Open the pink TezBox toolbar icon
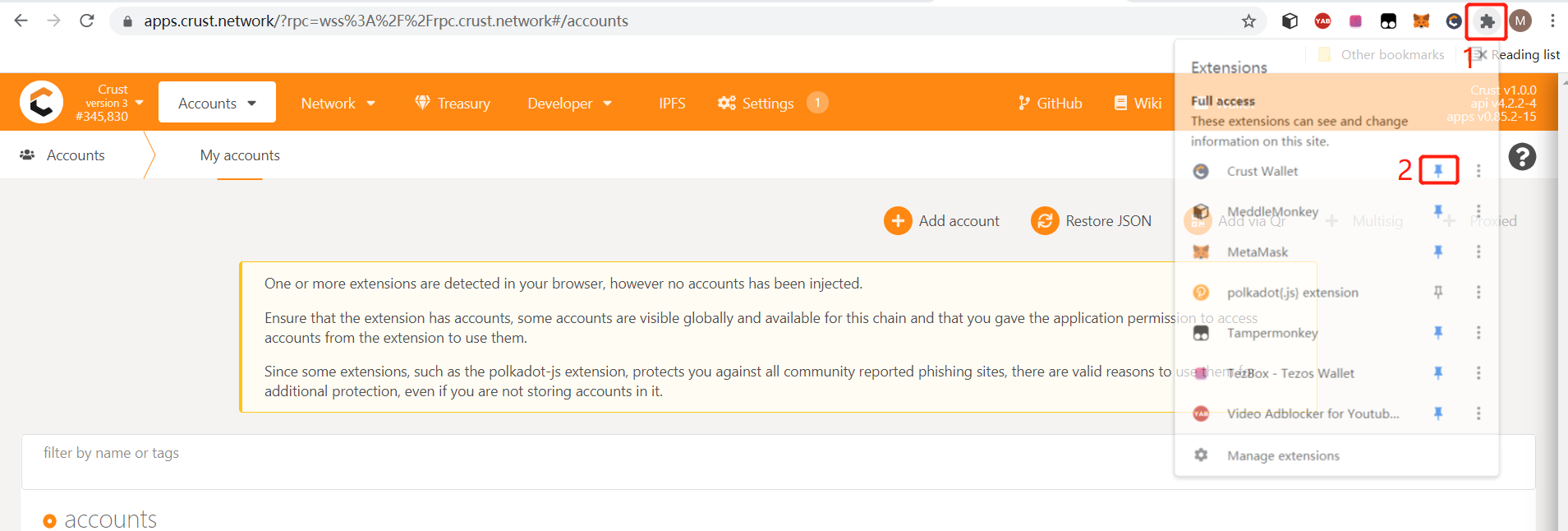This screenshot has width=1568, height=531. (x=1355, y=21)
